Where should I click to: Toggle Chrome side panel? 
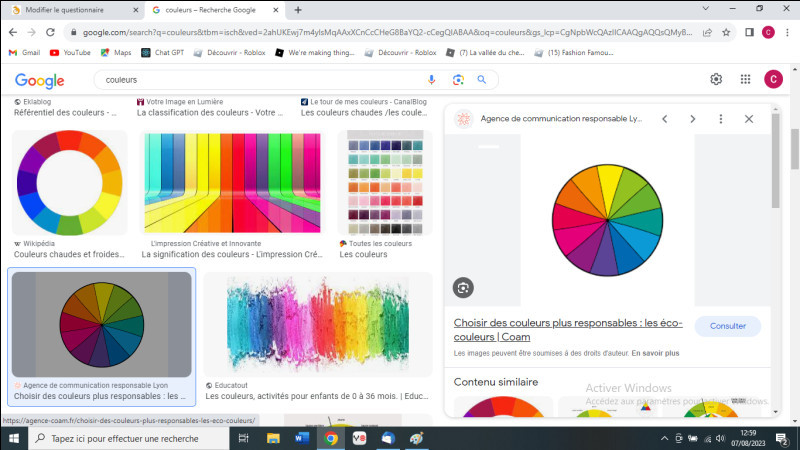[749, 32]
